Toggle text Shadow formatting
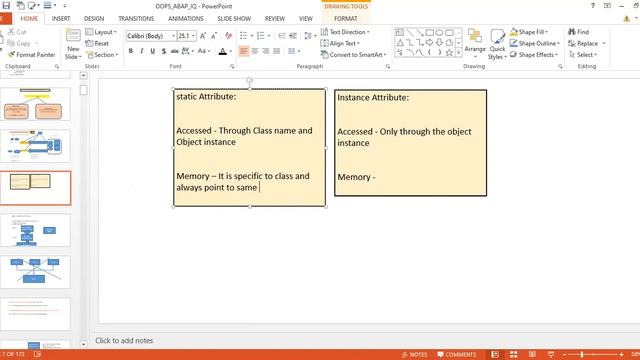This screenshot has height=360, width=640. [x=164, y=51]
